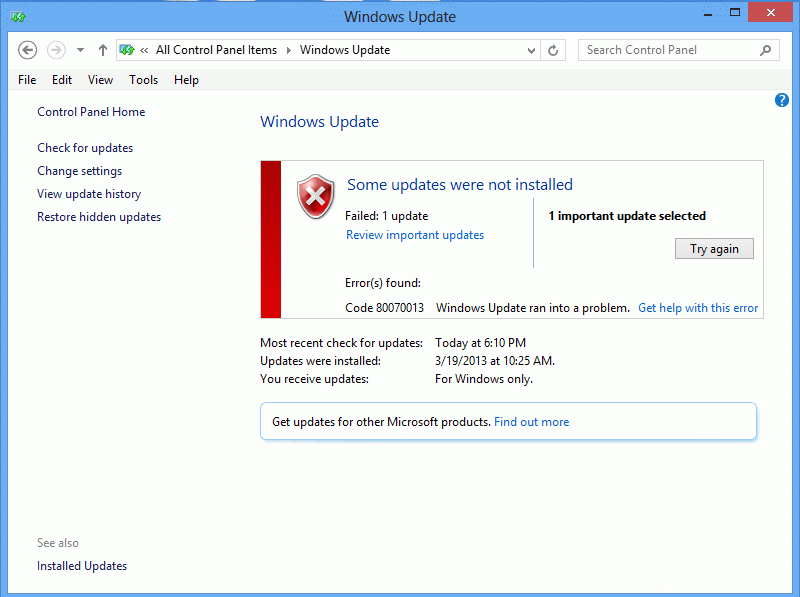Click 'For Windows only.' value
The image size is (800, 597).
tap(484, 379)
